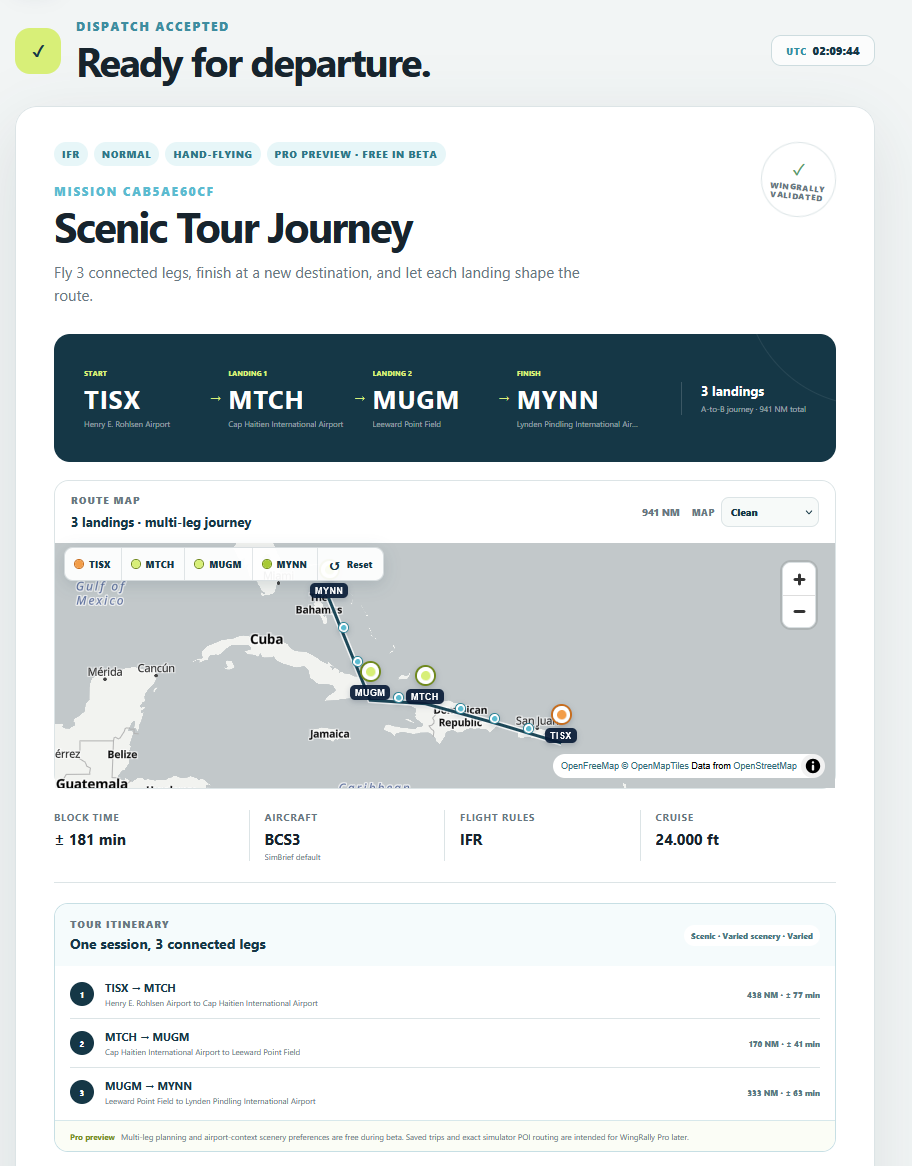The image size is (912, 1166).
Task: Click the WingRally Validated checkmark badge
Action: click(x=798, y=179)
